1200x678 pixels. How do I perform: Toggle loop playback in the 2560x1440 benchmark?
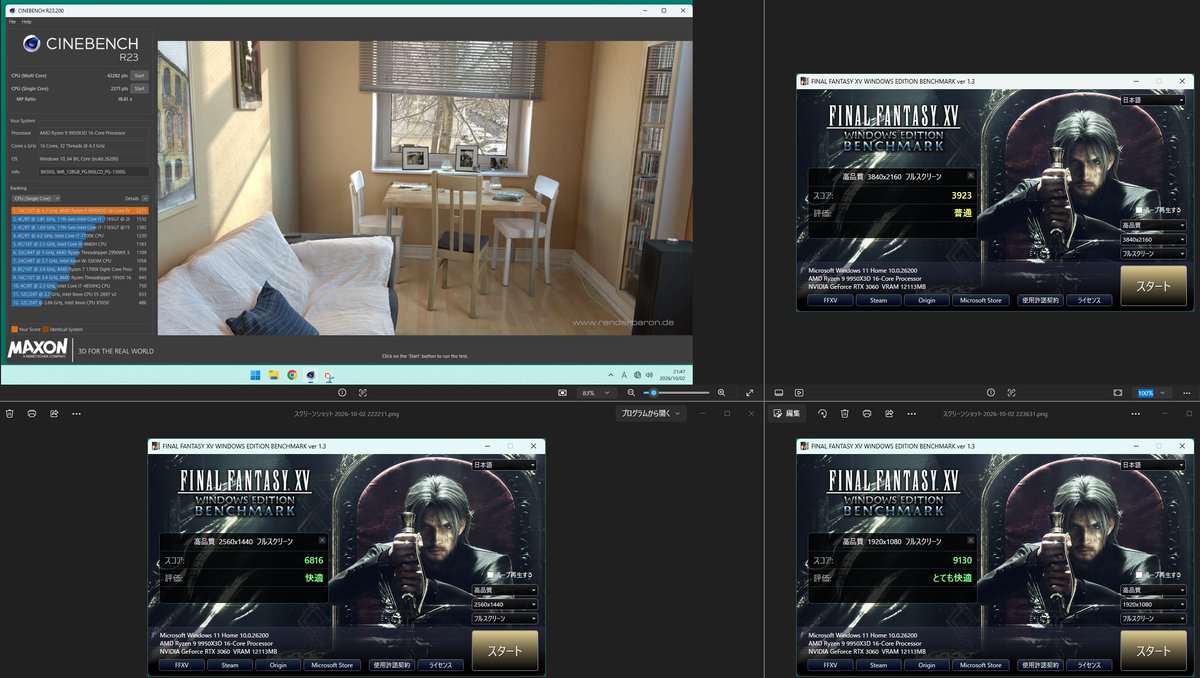[490, 575]
